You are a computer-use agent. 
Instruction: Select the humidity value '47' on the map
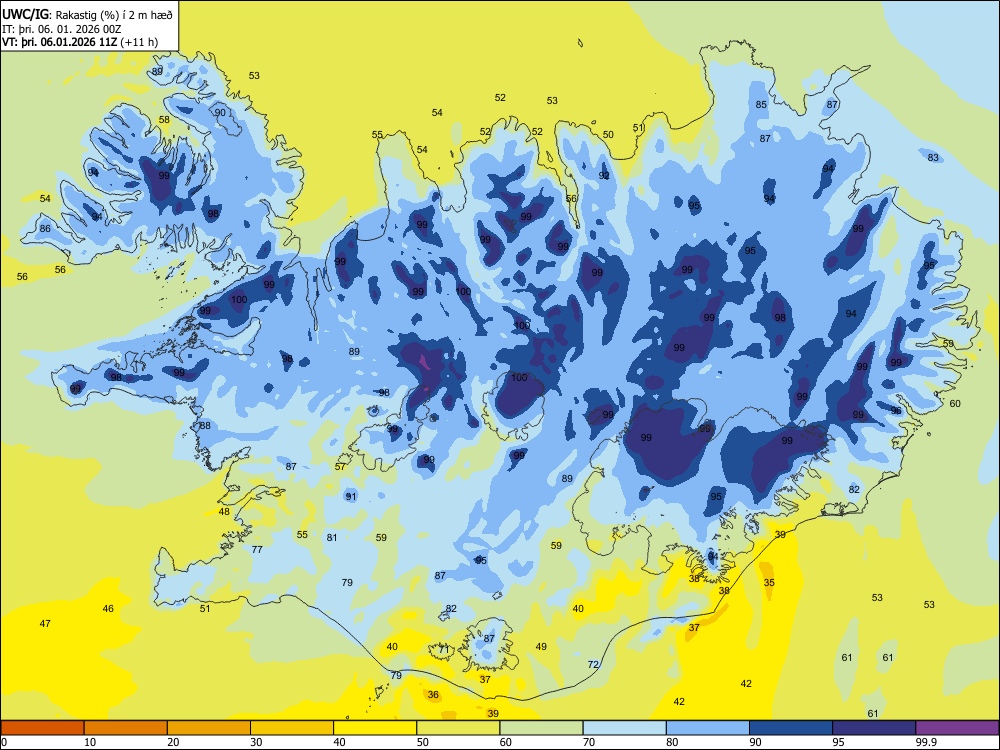click(45, 623)
